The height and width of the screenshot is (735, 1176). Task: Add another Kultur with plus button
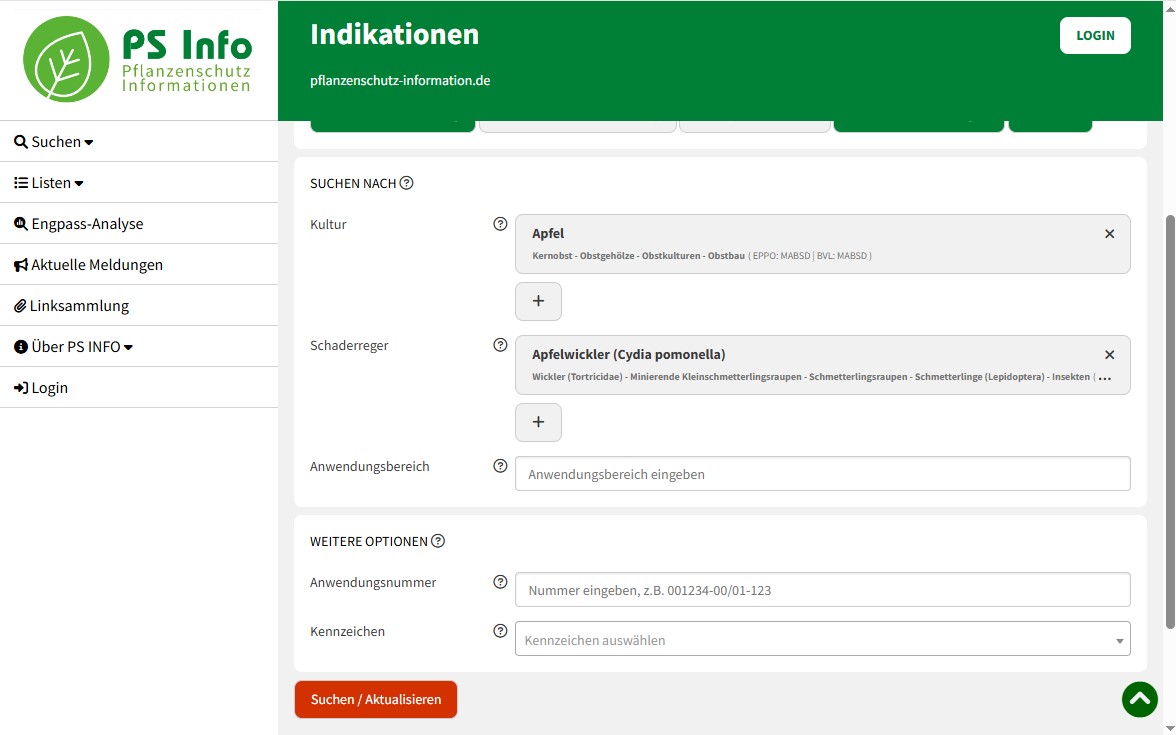pyautogui.click(x=538, y=301)
